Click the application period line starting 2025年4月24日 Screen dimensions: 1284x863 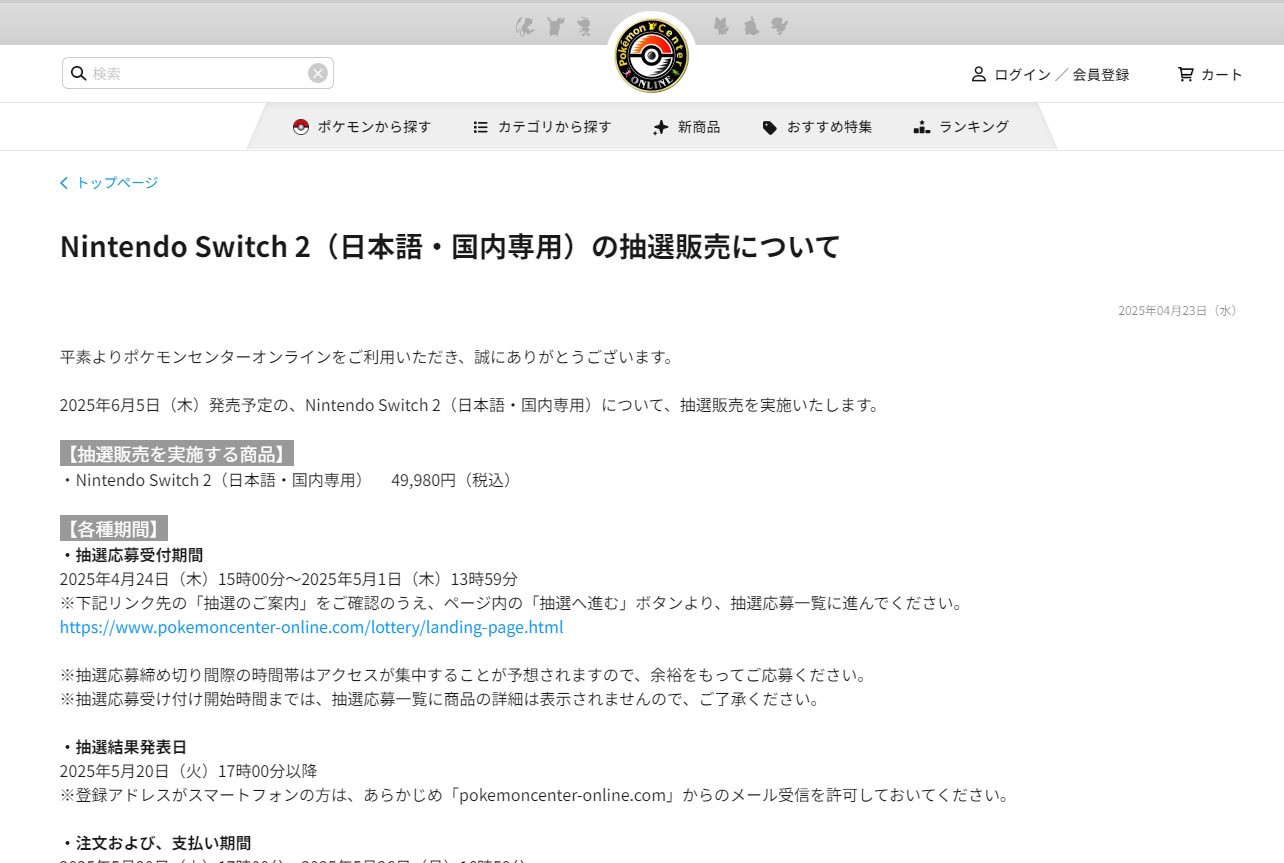click(289, 579)
